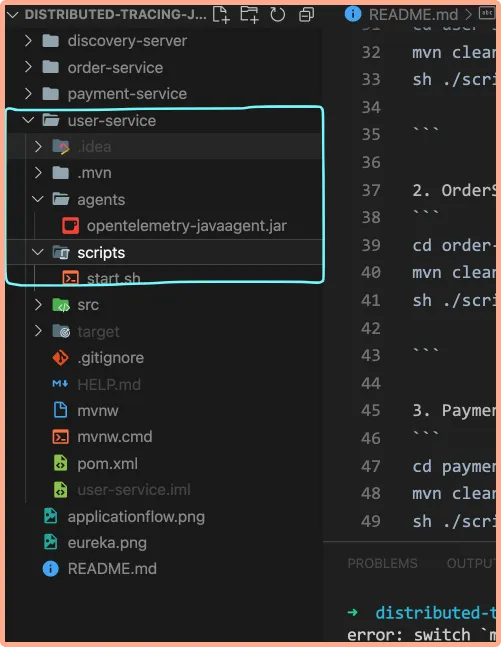This screenshot has height=647, width=501.
Task: Click the New Folder icon in explorer header
Action: 249,14
